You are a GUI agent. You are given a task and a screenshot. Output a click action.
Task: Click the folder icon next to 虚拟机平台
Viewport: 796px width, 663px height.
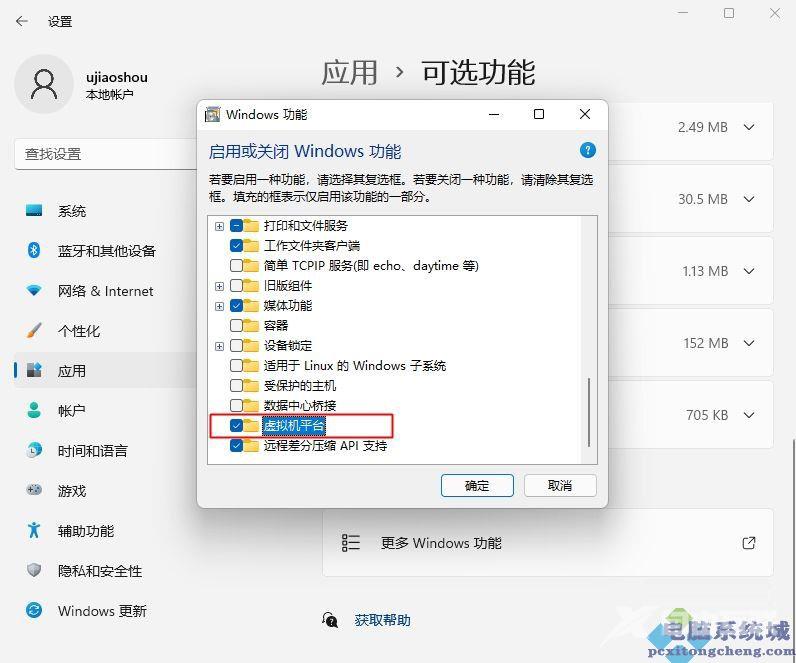(251, 425)
